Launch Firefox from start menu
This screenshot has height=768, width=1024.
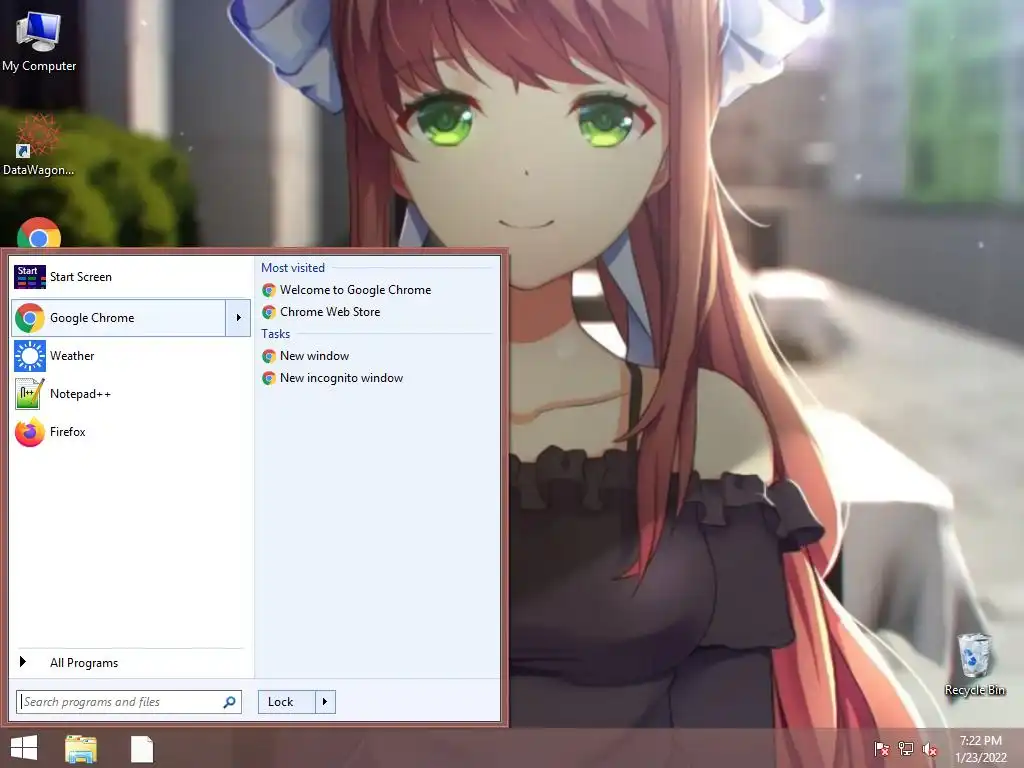[x=131, y=432]
